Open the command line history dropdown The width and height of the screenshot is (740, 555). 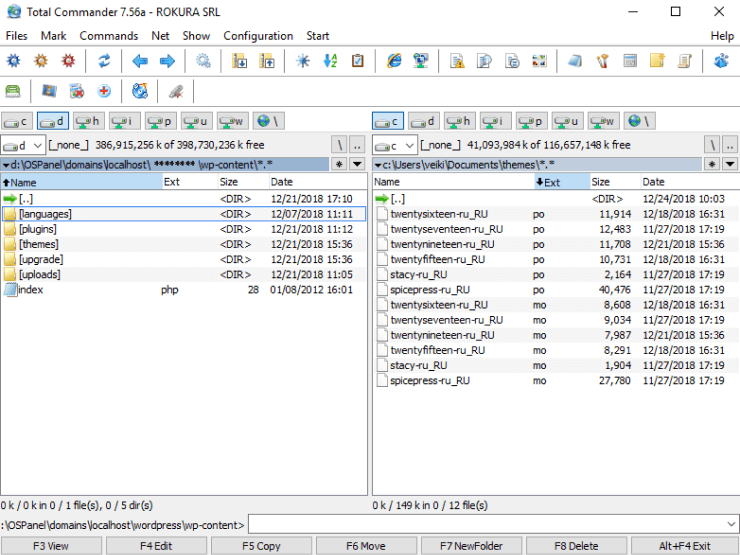(x=731, y=524)
